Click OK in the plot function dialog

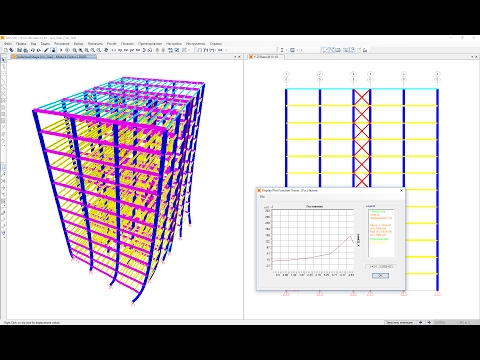coord(380,275)
